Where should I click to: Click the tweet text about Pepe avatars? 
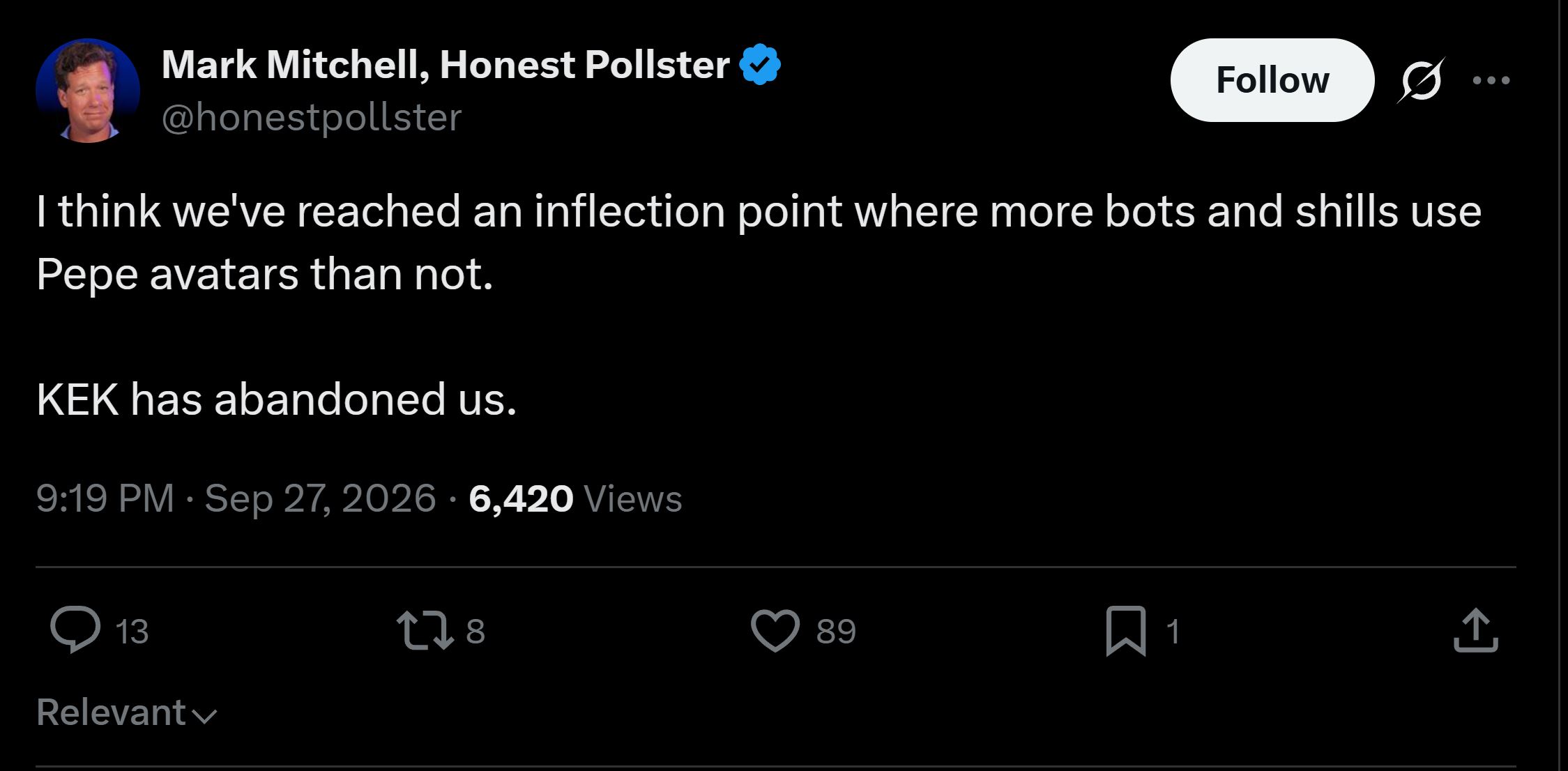[759, 305]
